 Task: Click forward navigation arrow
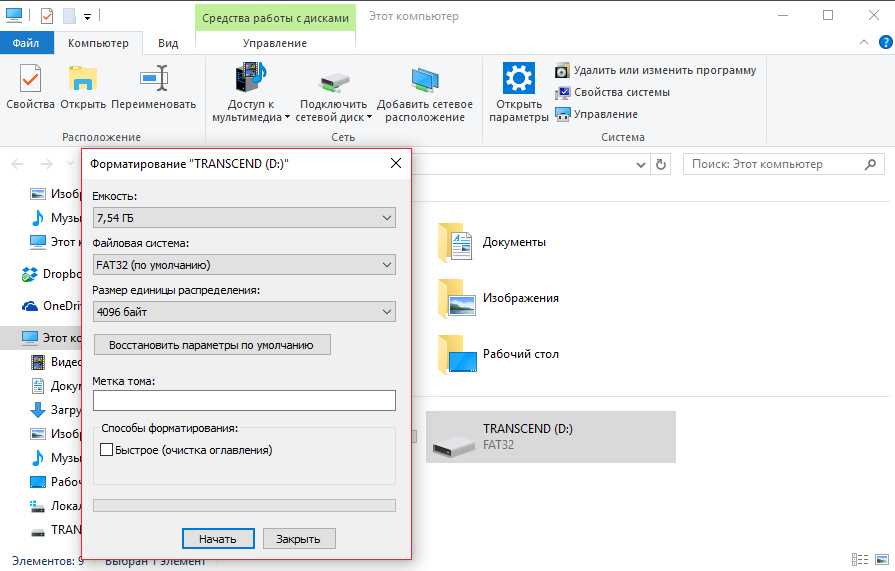tap(46, 164)
